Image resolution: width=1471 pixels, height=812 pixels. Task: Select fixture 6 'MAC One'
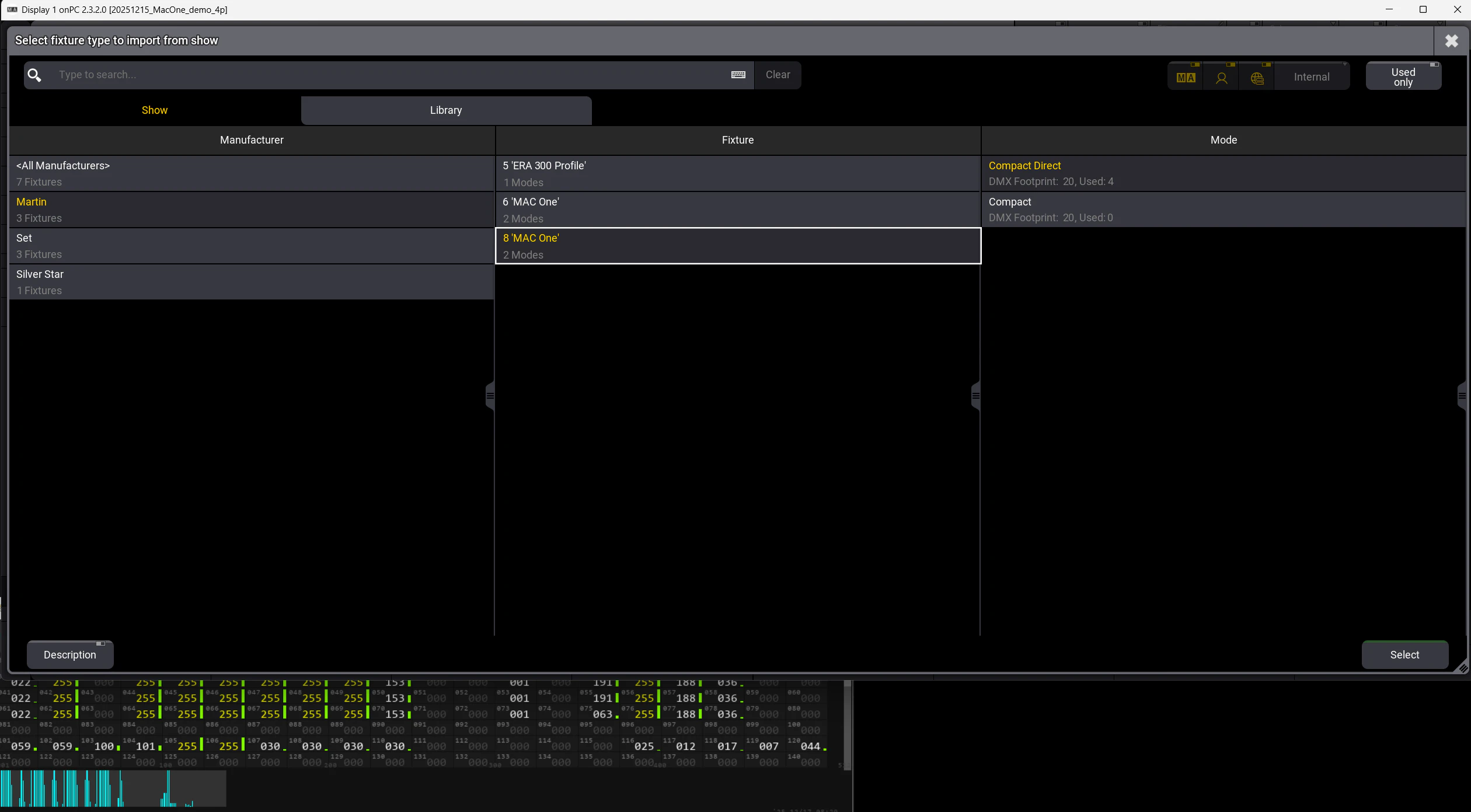click(738, 210)
